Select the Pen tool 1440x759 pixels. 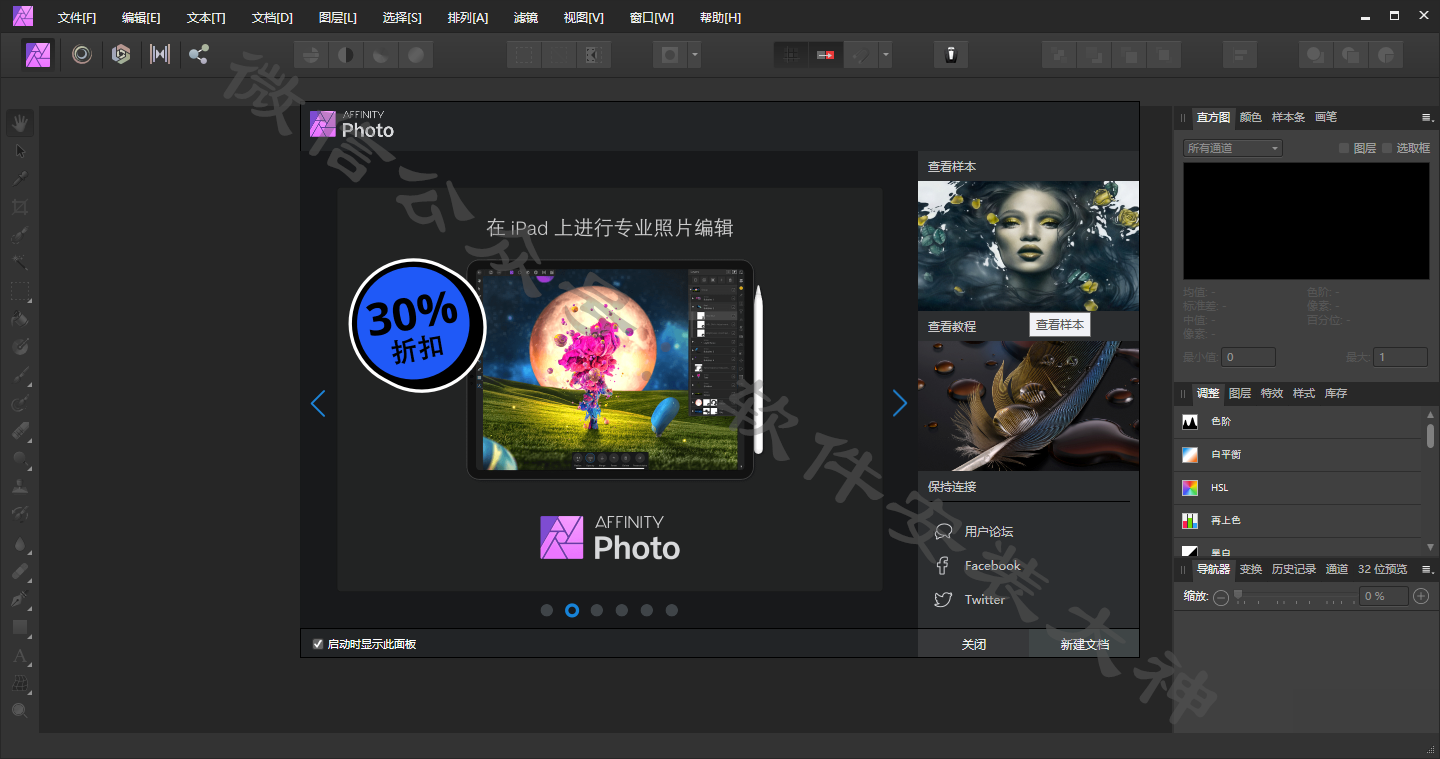[20, 599]
